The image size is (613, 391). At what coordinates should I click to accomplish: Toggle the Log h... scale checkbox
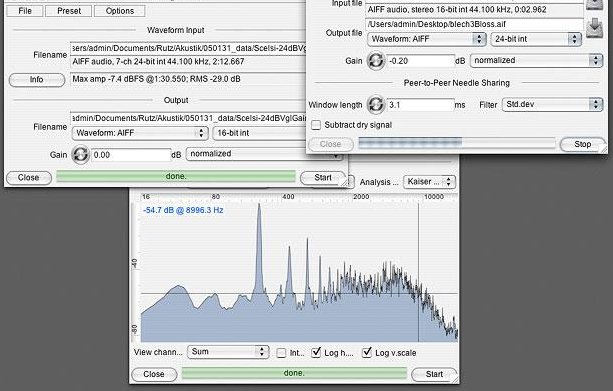pyautogui.click(x=316, y=353)
